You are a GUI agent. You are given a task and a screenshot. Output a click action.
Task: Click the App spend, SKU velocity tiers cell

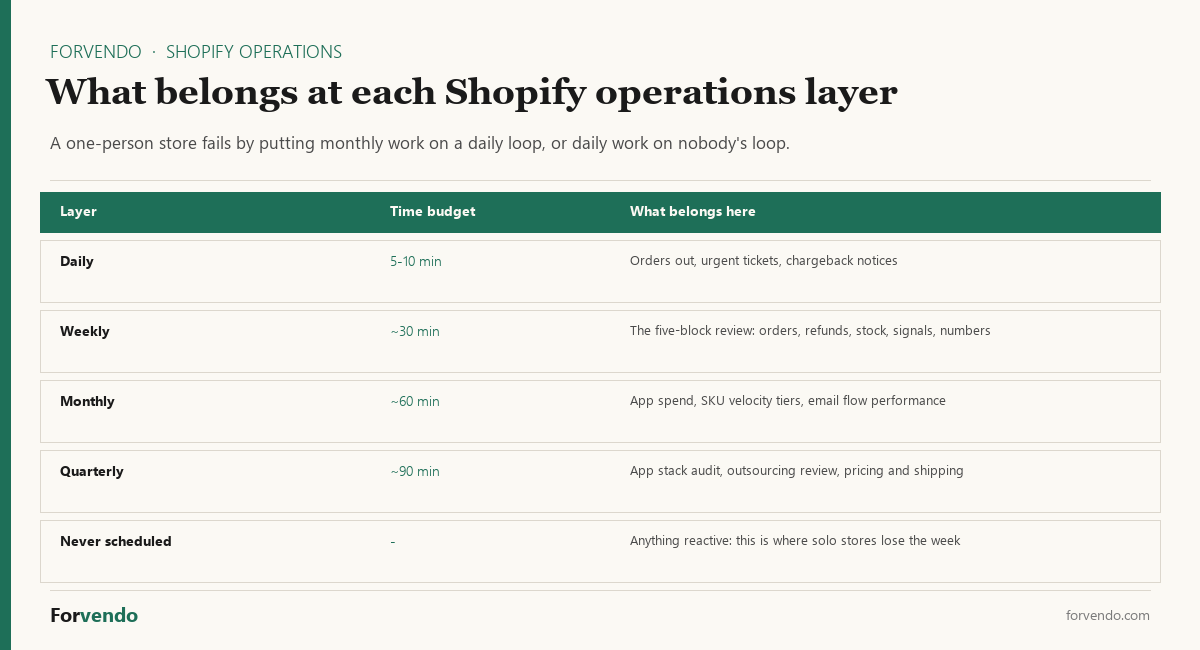tap(788, 401)
